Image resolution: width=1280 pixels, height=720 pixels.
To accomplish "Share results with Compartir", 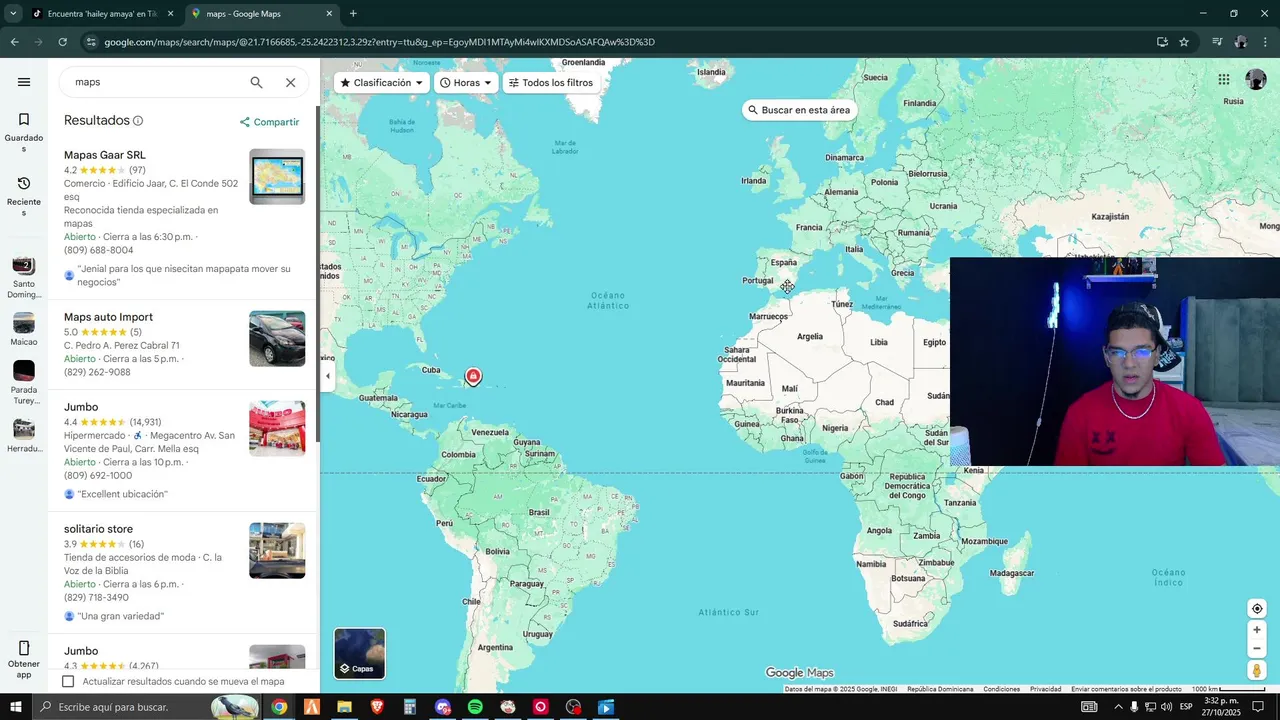I will [x=269, y=122].
